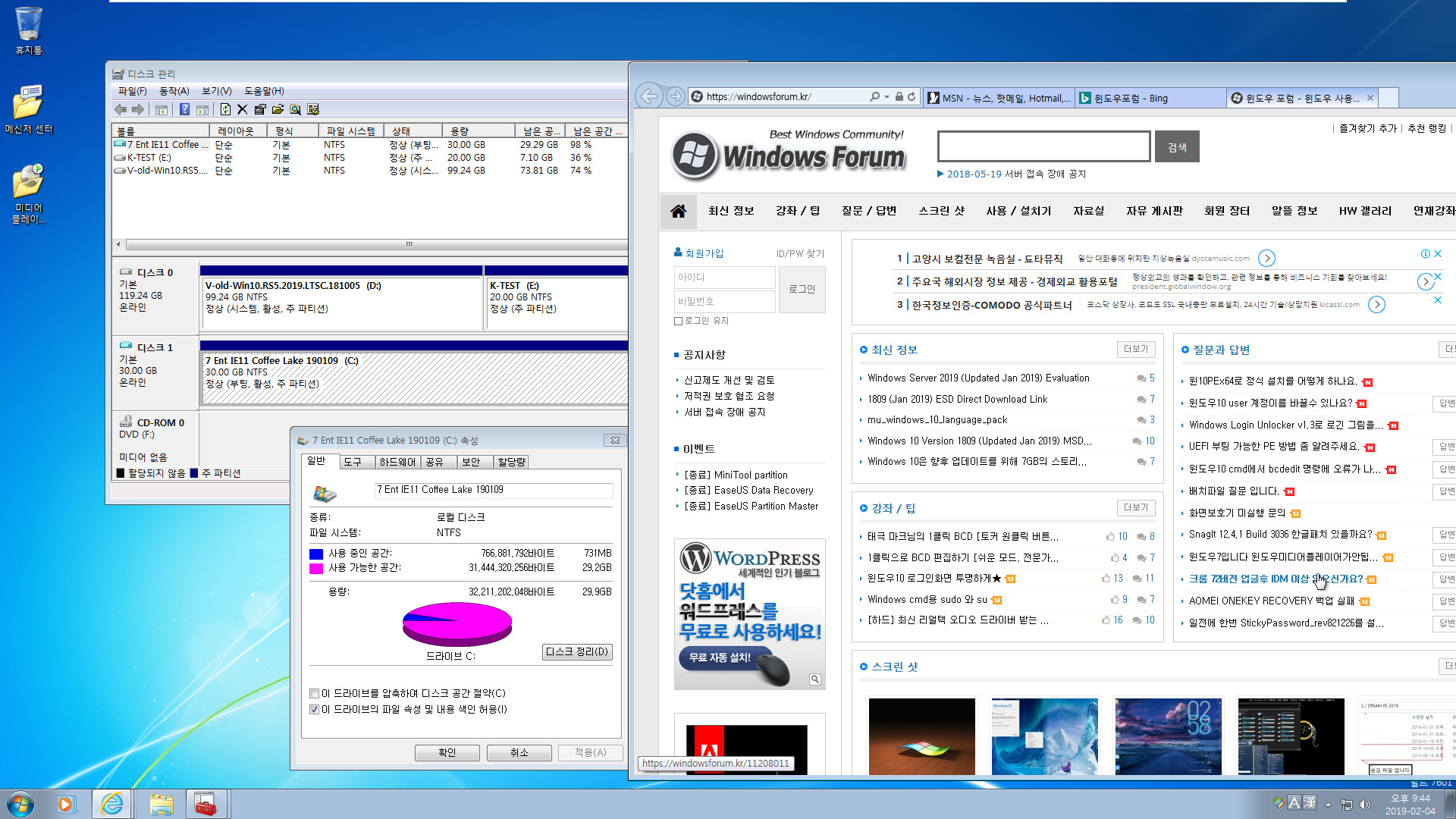Switch to the Security tab in properties dialog

click(474, 462)
